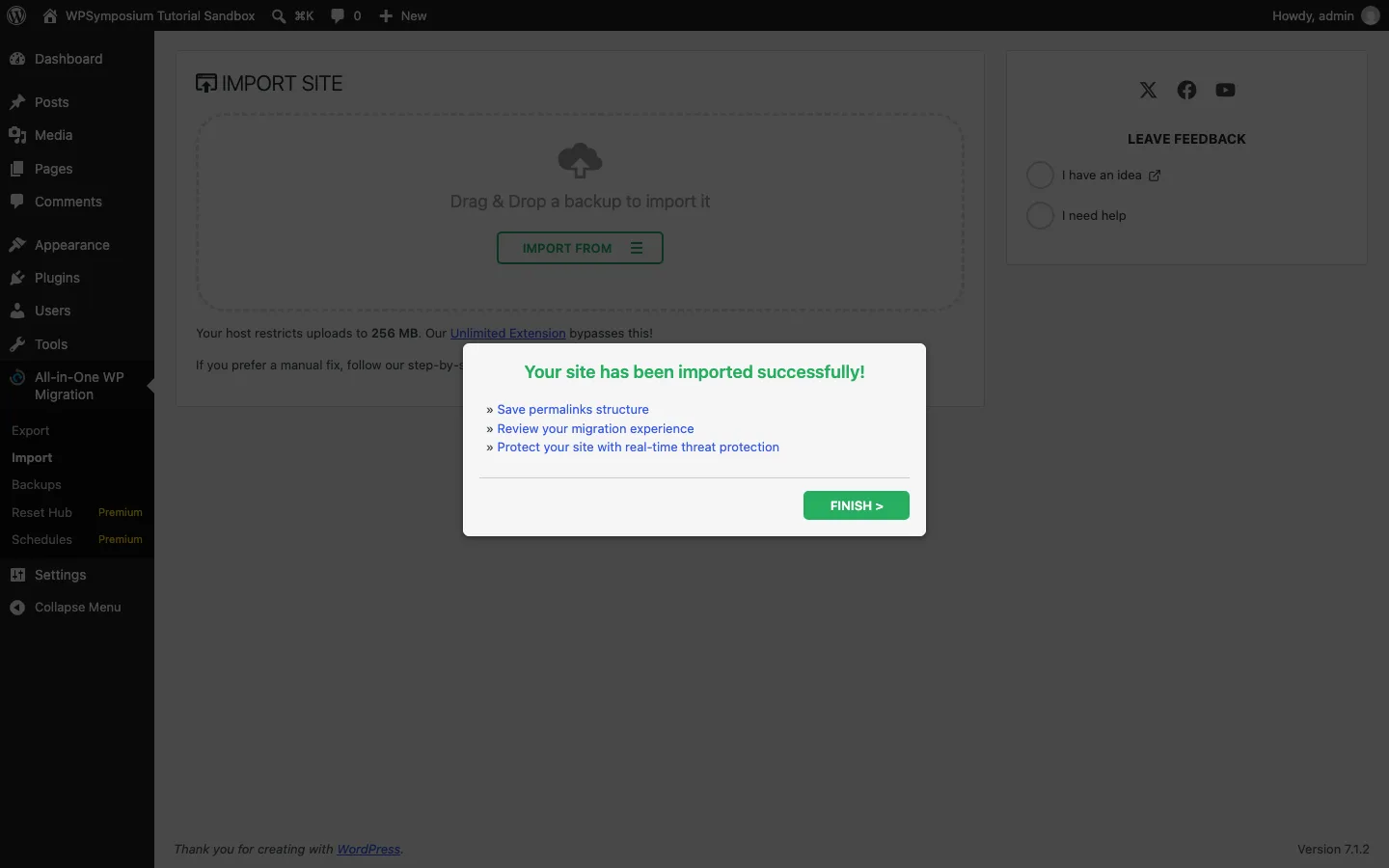
Task: Select the 'I need help' radio button
Action: [1040, 215]
